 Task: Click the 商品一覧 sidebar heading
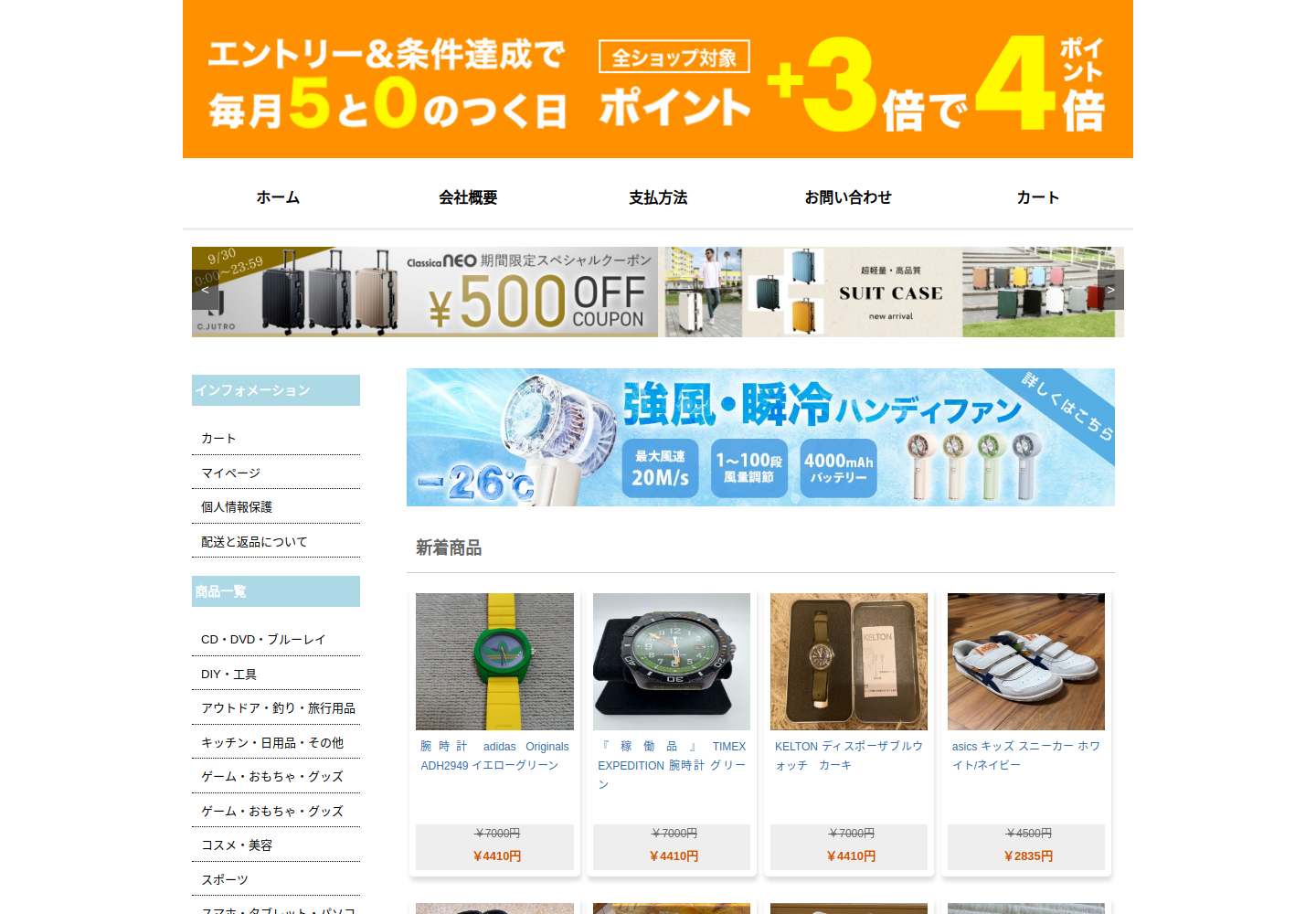click(276, 591)
